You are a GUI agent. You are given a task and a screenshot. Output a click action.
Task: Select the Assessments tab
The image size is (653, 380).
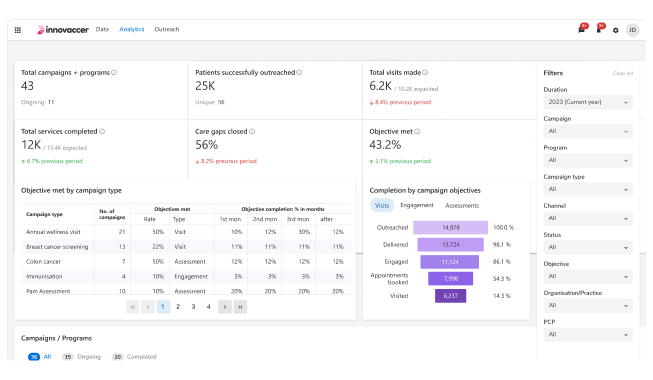coord(462,205)
